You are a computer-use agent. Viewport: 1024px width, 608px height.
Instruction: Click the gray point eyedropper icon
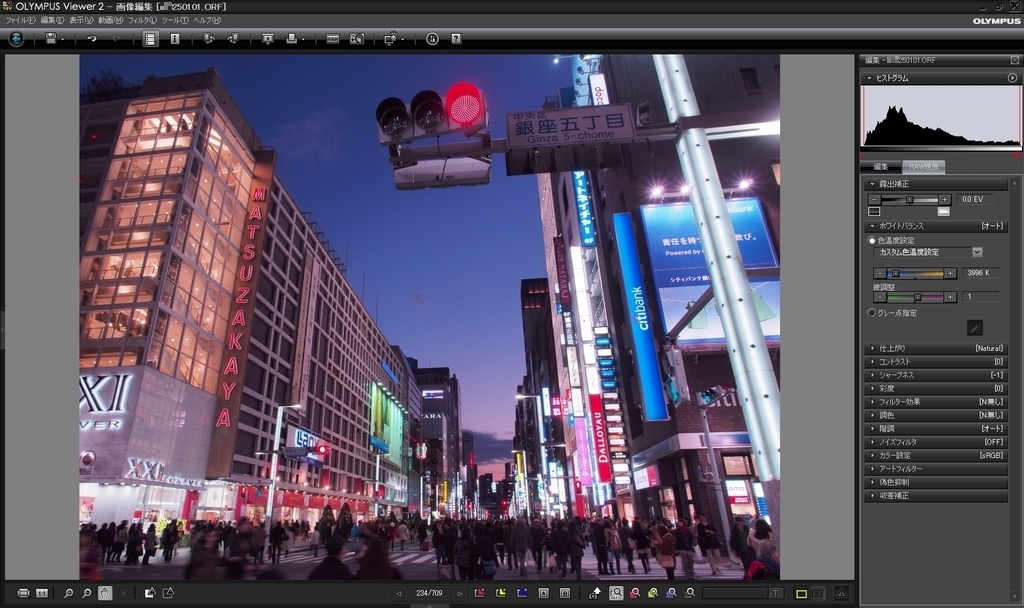974,327
